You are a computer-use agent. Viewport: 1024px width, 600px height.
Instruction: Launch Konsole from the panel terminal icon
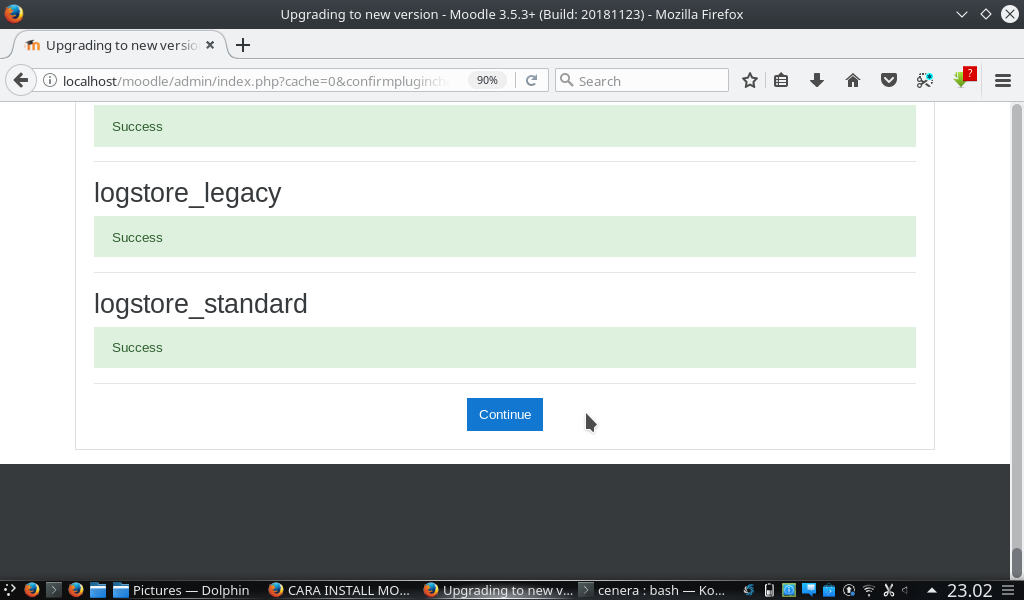(x=54, y=590)
